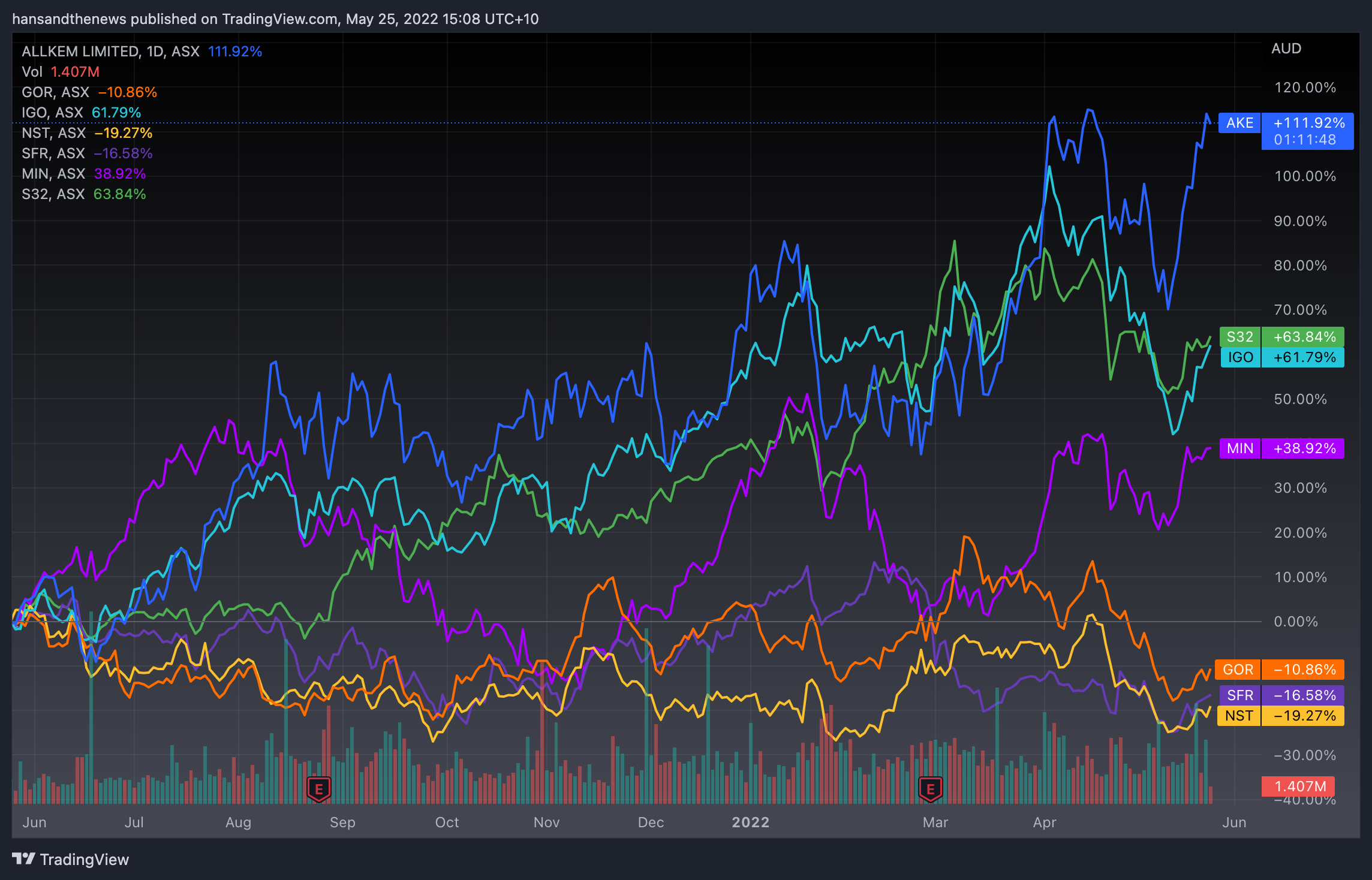Screen dimensions: 1372x880
Task: Click the ALLKEM LIMITED, 1D, ASX legend title
Action: (111, 52)
